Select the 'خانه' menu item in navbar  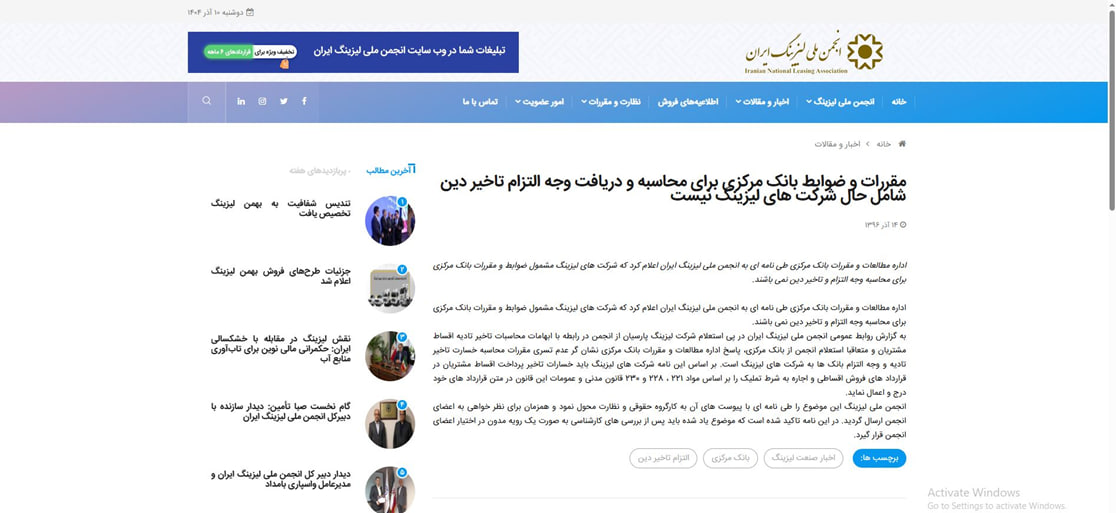click(899, 102)
